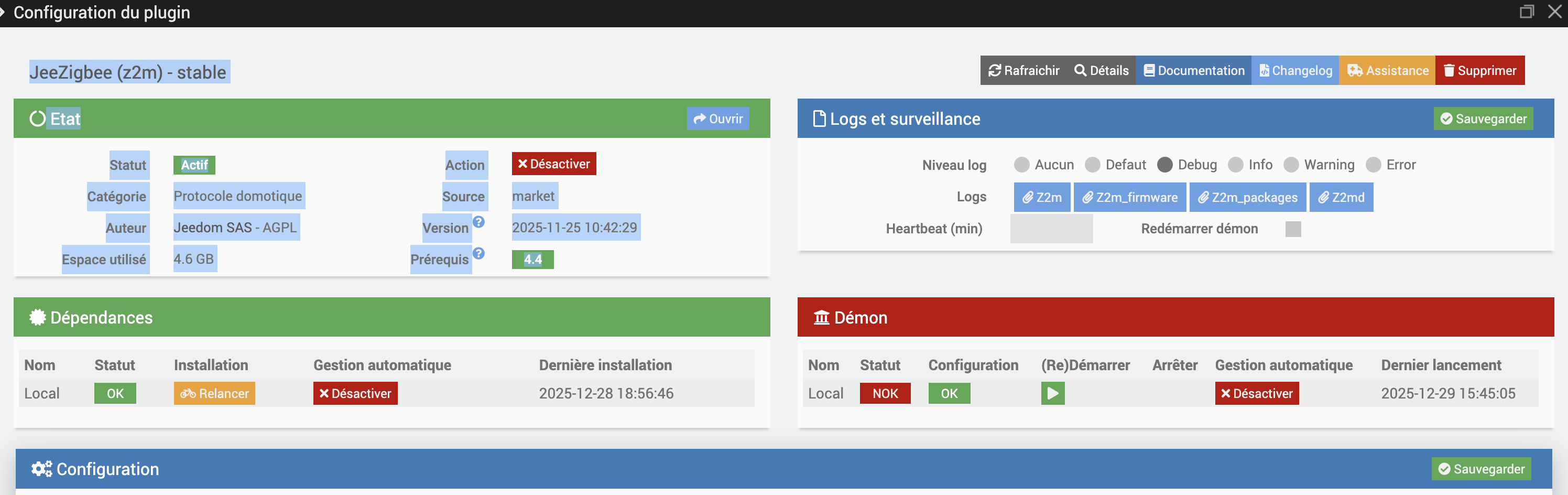
Task: Select the Defaut log level
Action: point(1093,165)
